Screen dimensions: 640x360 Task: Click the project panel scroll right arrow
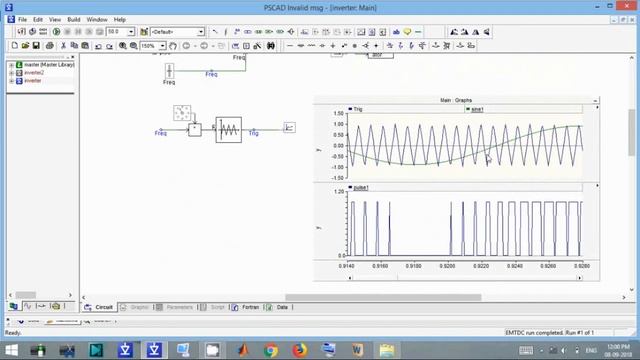(x=70, y=295)
